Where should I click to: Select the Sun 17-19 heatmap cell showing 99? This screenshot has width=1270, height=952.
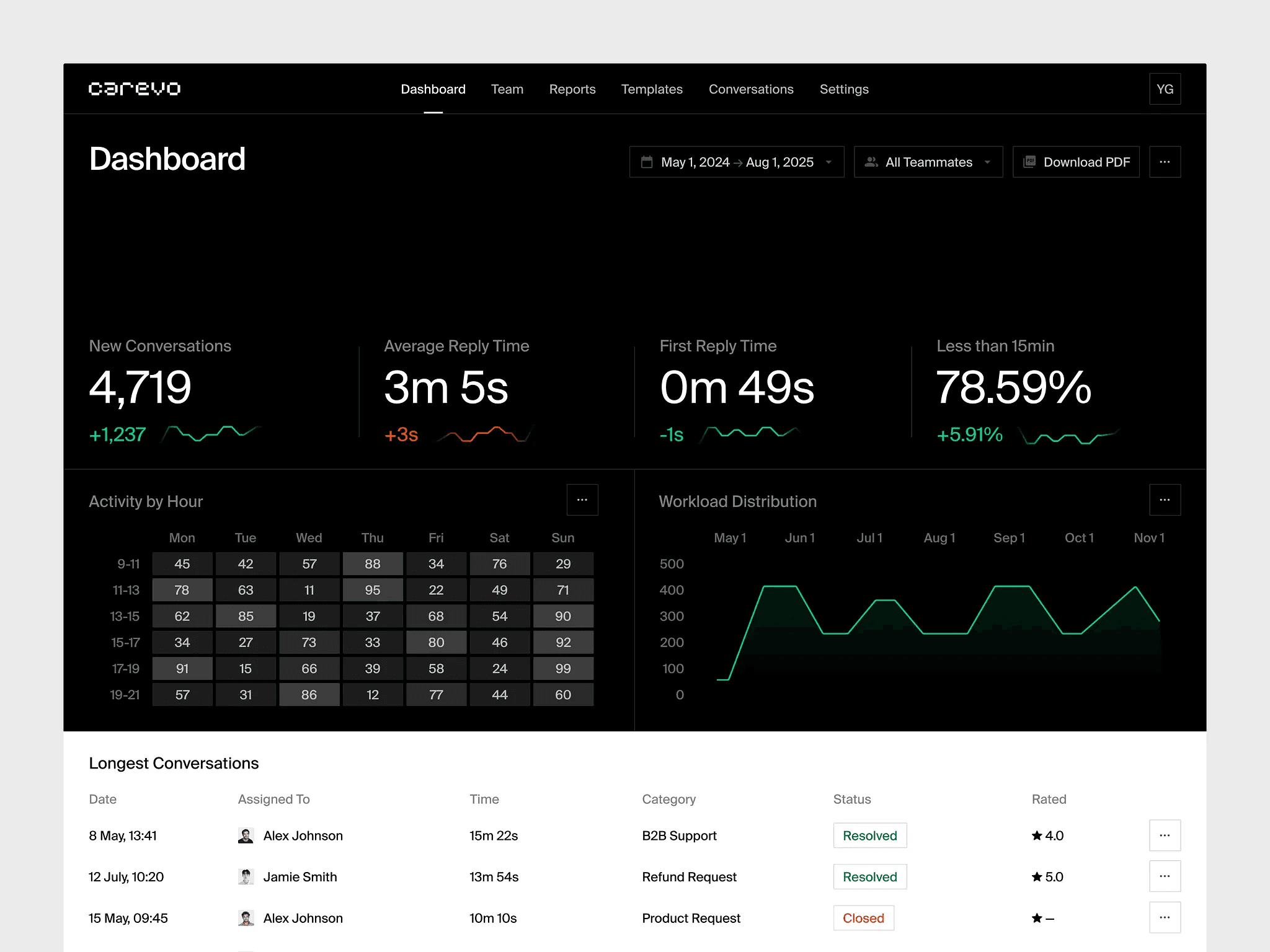(x=562, y=669)
